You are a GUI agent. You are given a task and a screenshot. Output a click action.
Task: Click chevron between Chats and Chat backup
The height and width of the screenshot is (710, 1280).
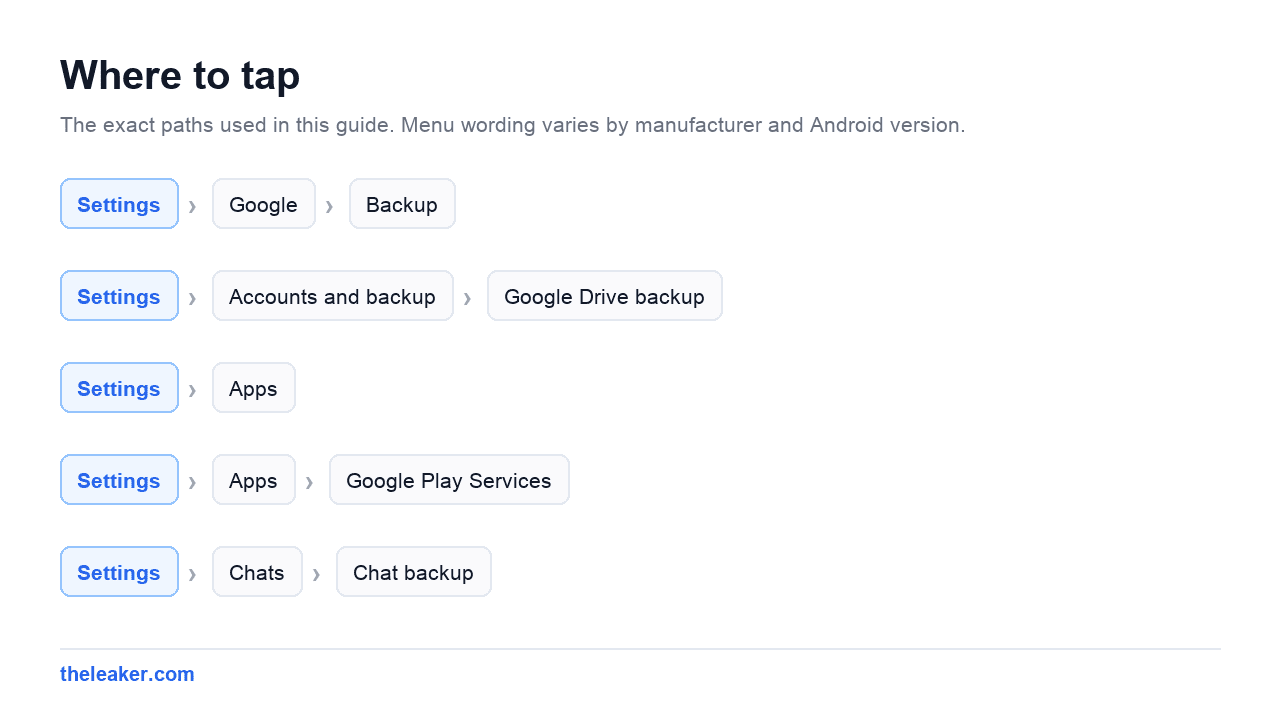click(316, 574)
